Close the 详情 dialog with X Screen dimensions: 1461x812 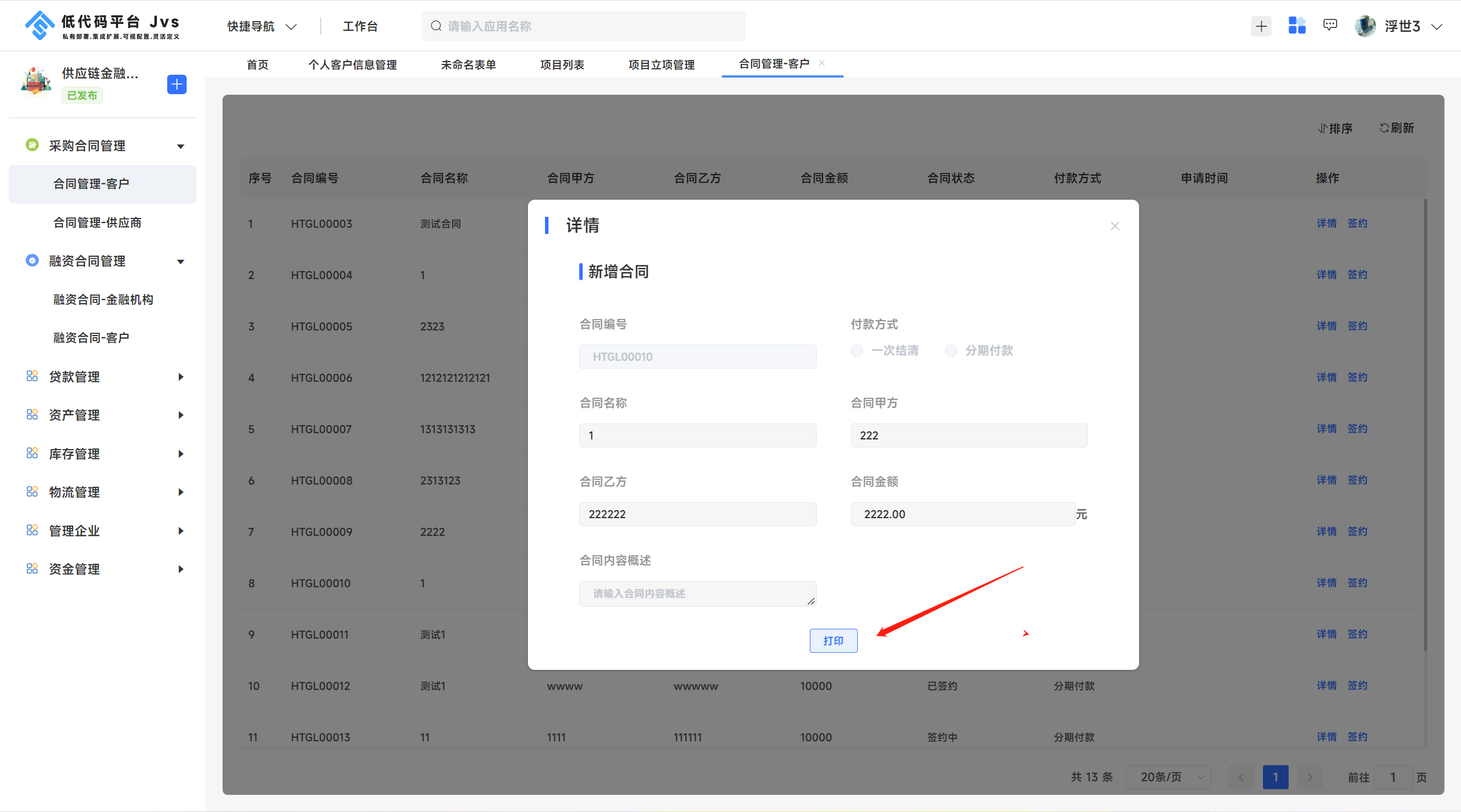point(1115,226)
